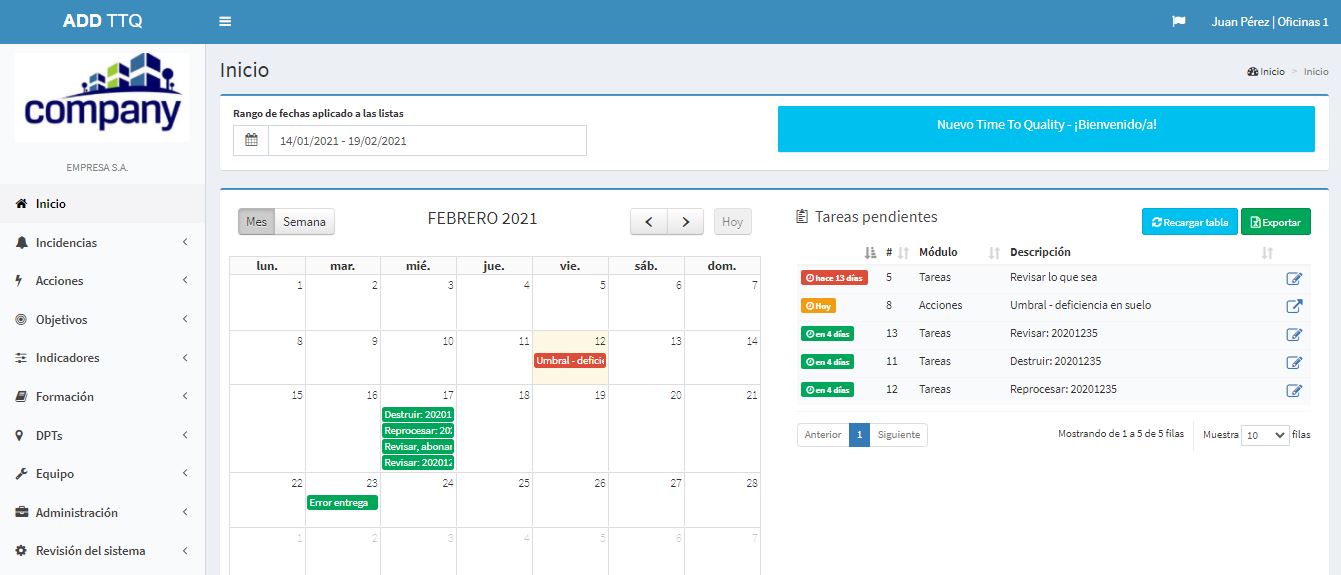Click the date range input field
Image resolution: width=1341 pixels, height=575 pixels.
pos(426,141)
